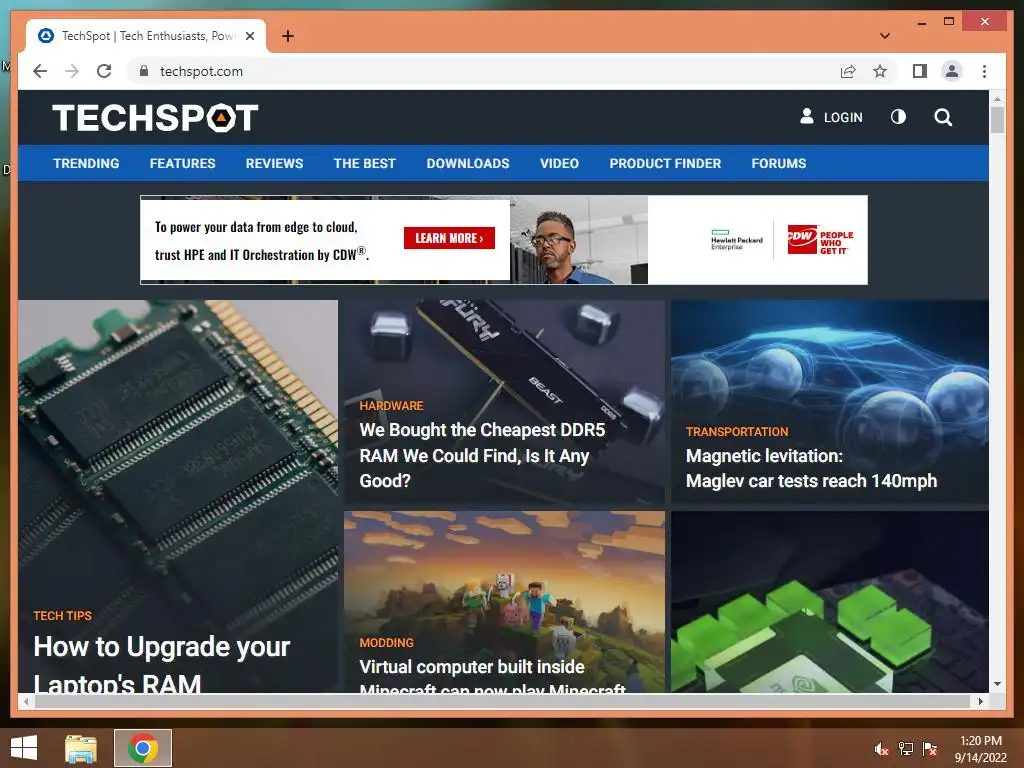Click the vertical scrollbar thumb
The image size is (1024, 768).
(x=997, y=120)
